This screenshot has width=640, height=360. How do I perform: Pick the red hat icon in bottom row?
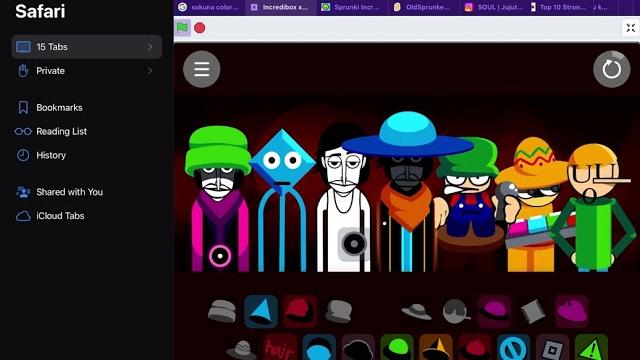point(475,347)
